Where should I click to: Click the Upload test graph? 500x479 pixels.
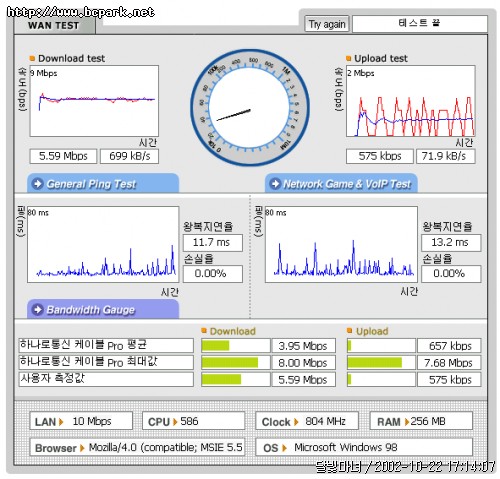click(411, 101)
